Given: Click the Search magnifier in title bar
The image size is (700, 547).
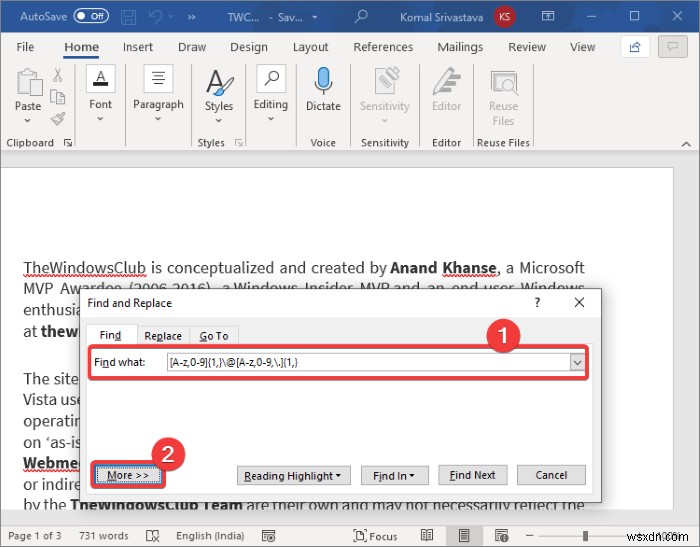Looking at the screenshot, I should tap(361, 17).
